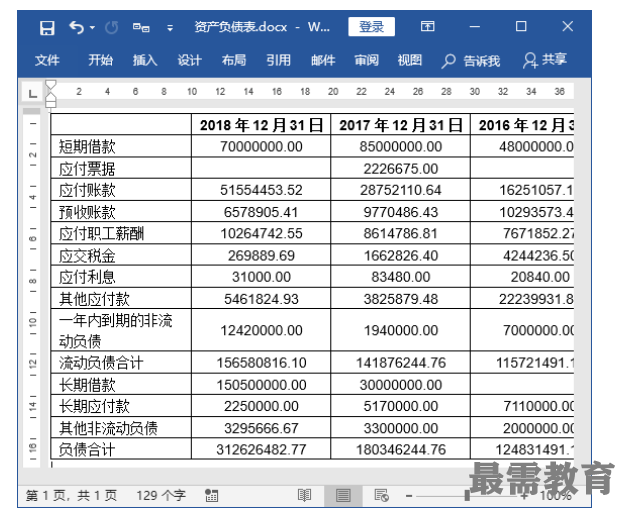
Task: Switch to the 视图 tab
Action: point(410,60)
